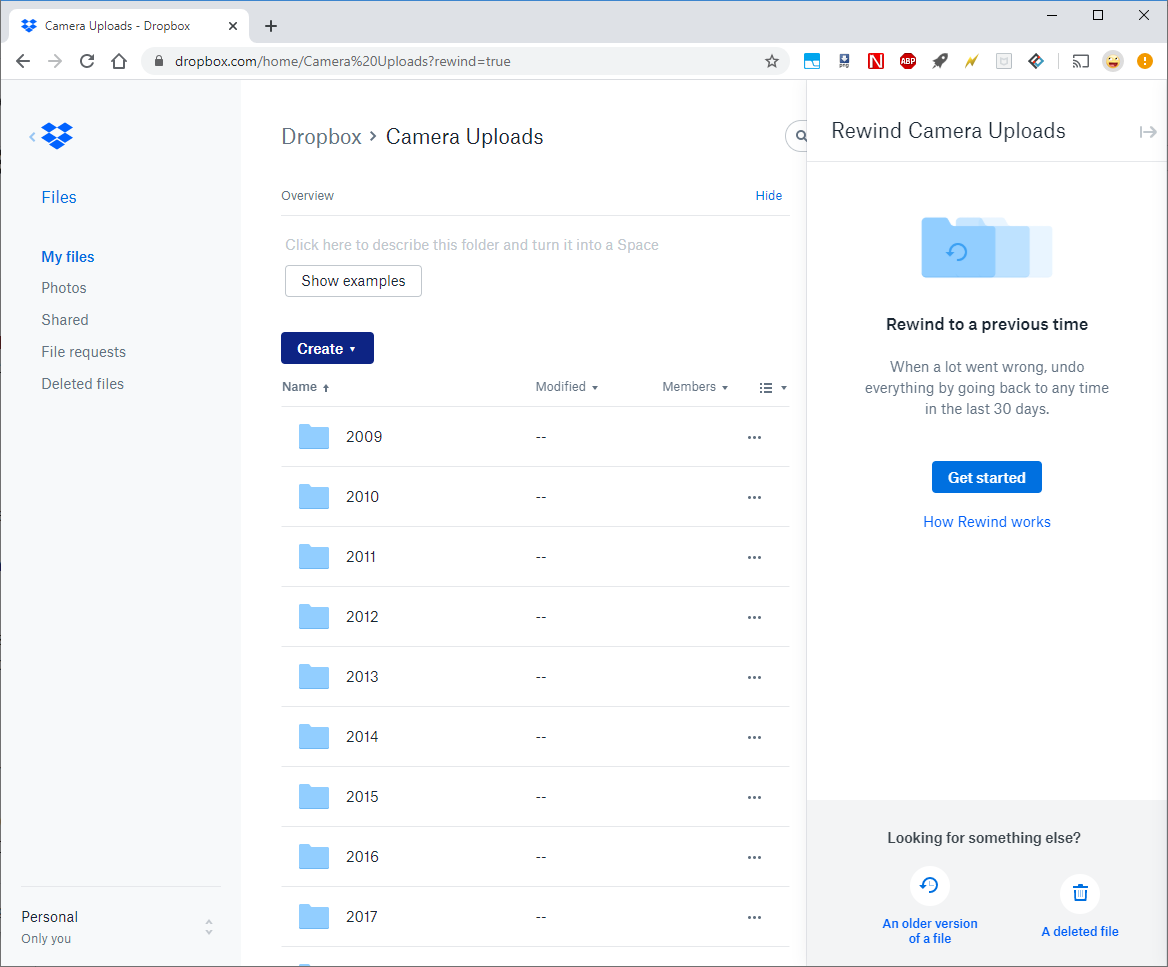The height and width of the screenshot is (967, 1168).
Task: Click the folder description field
Action: click(472, 245)
